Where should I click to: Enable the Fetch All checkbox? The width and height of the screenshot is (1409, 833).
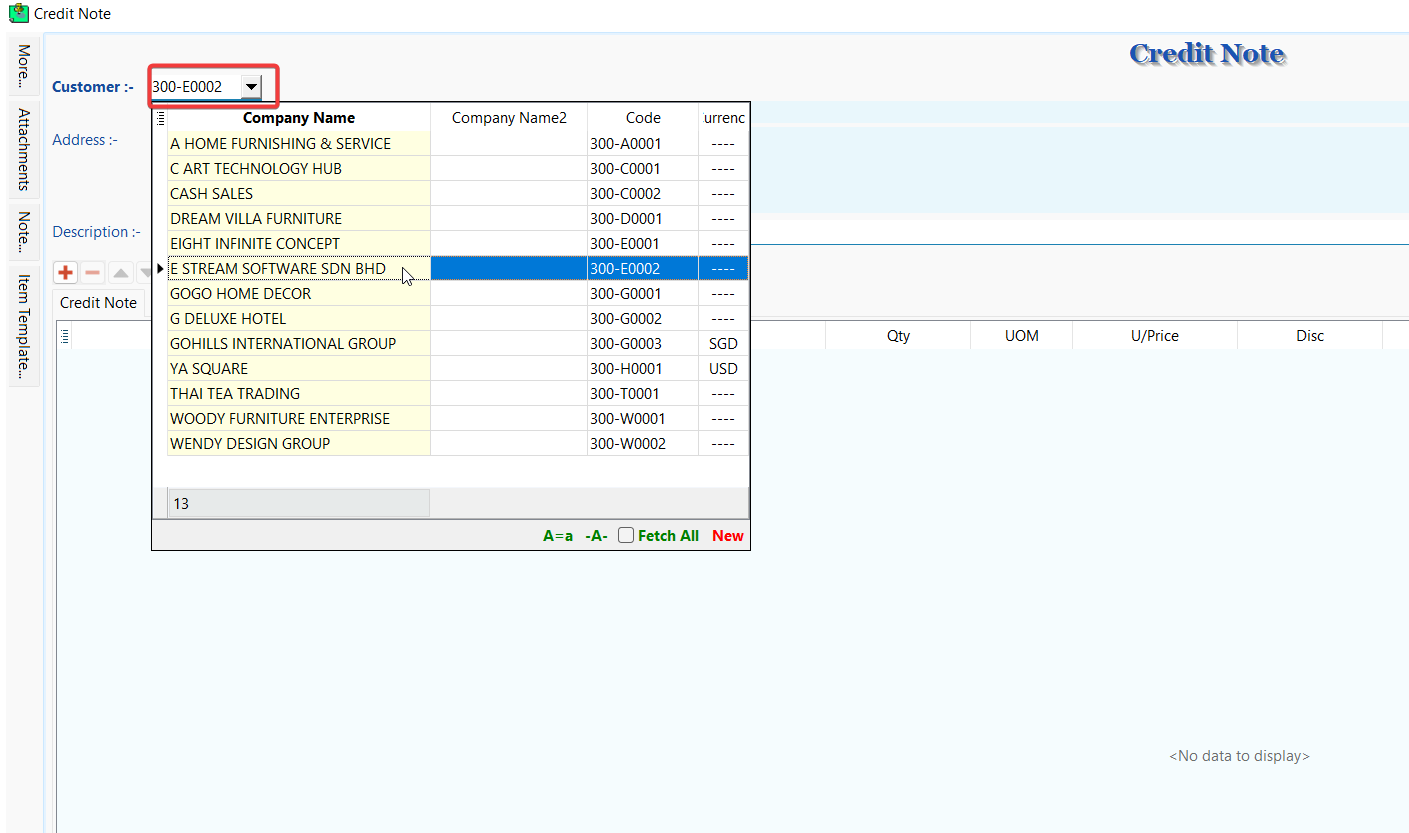pyautogui.click(x=626, y=536)
